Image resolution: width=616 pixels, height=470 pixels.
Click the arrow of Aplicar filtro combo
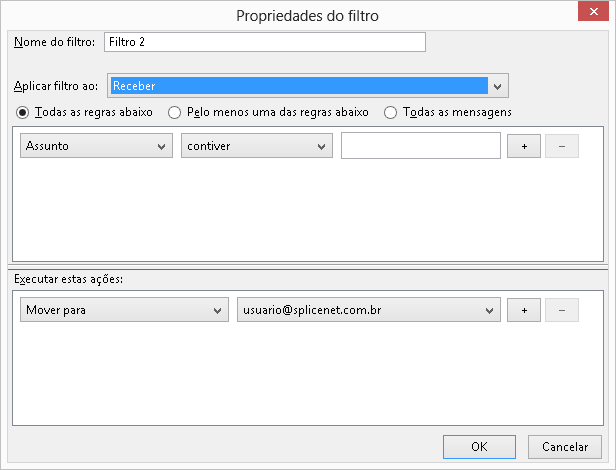click(497, 86)
